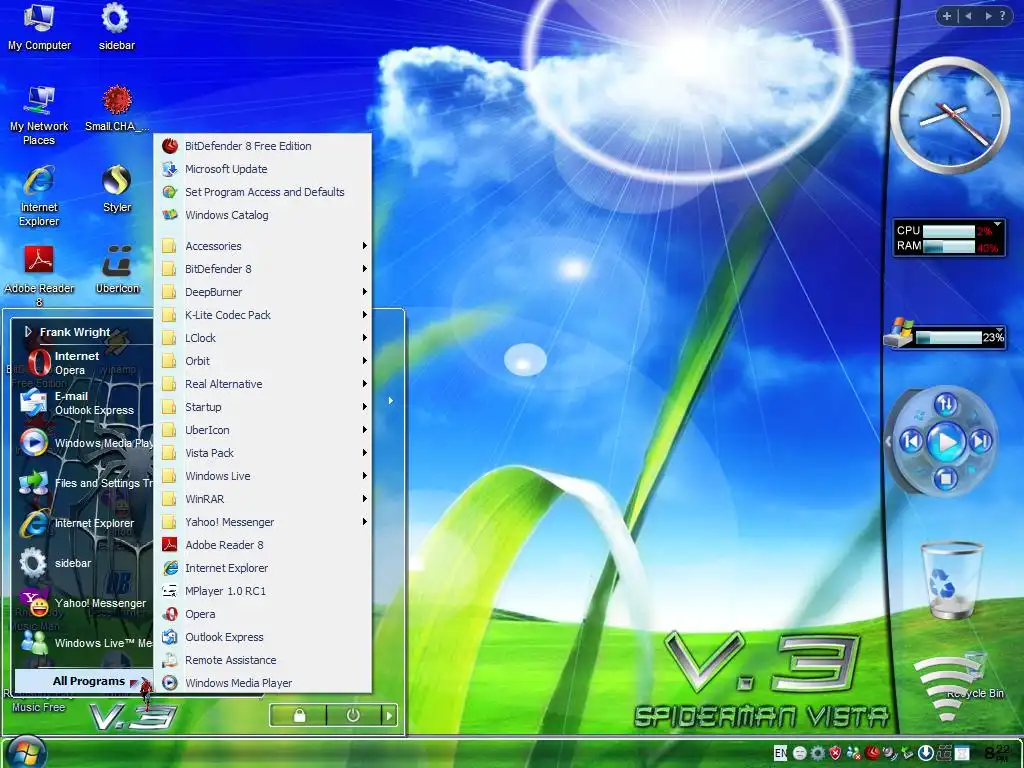Image resolution: width=1024 pixels, height=768 pixels.
Task: Expand the Yahoo! Messenger folder submenu
Action: 265,522
